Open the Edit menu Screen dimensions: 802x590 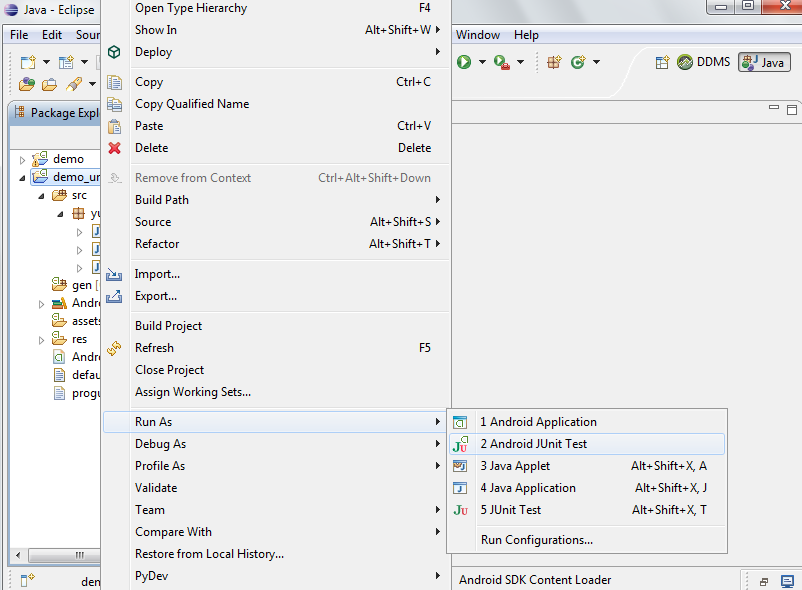[52, 35]
